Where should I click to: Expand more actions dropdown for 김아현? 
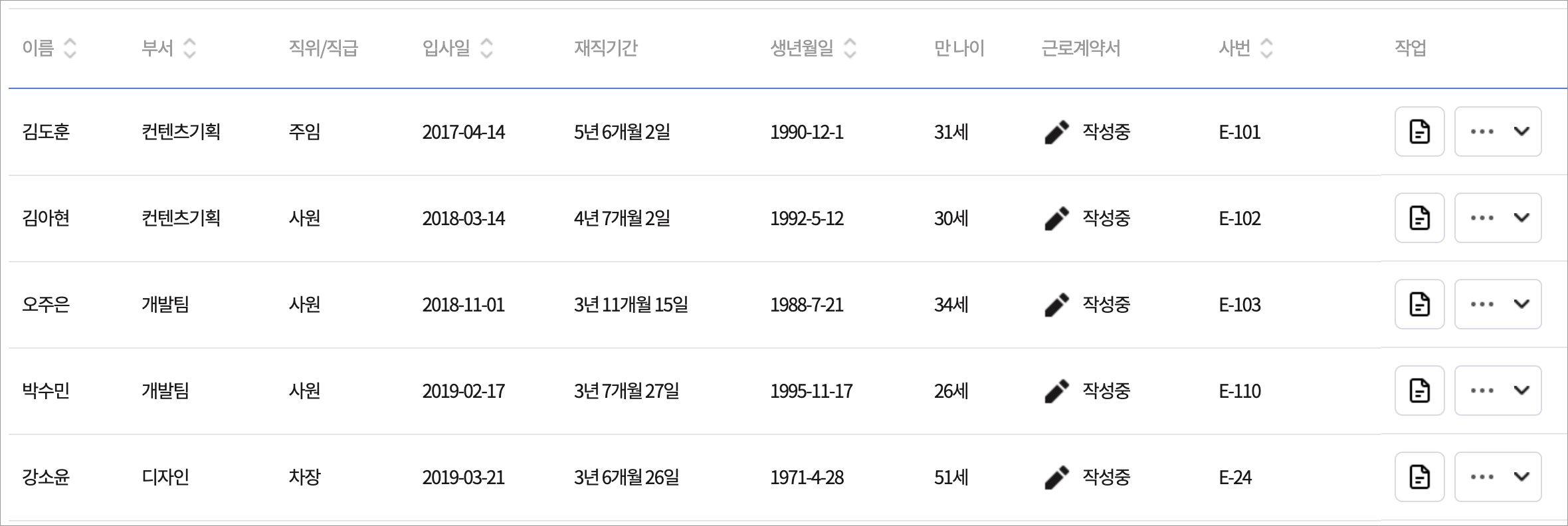click(1498, 218)
